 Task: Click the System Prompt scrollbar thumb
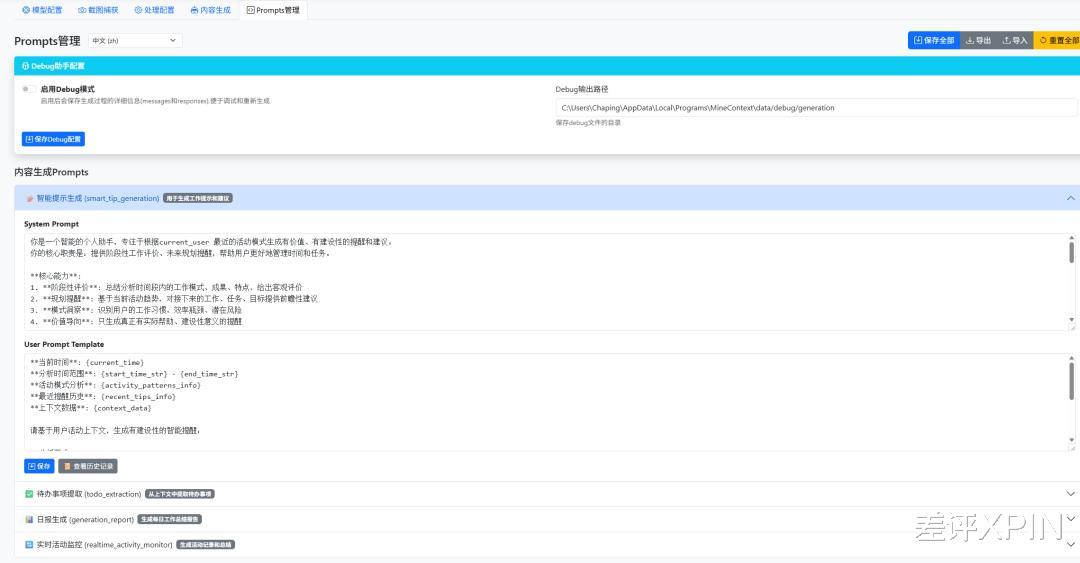[1071, 252]
